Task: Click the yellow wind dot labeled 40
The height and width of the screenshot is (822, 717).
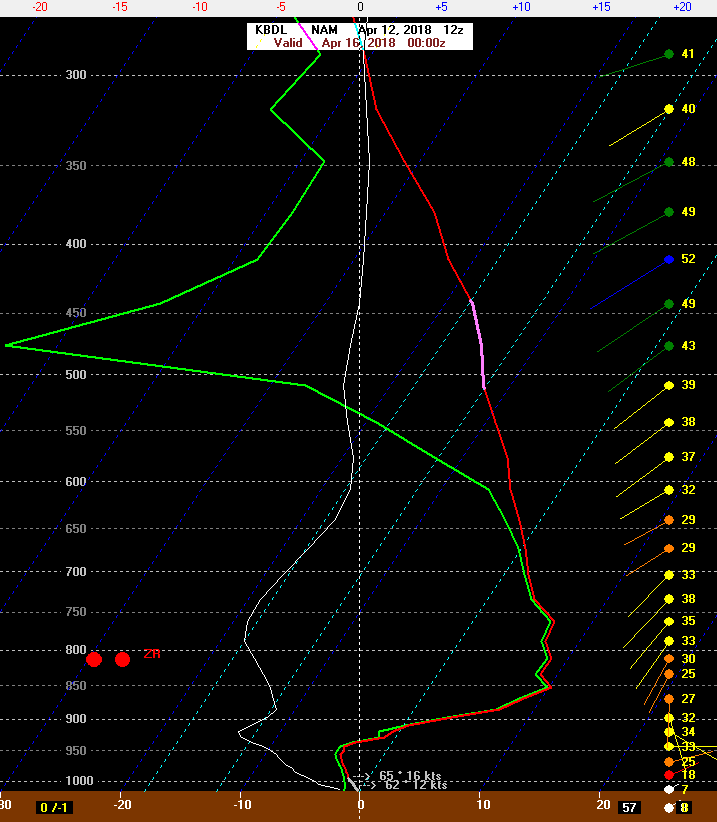Action: 669,109
